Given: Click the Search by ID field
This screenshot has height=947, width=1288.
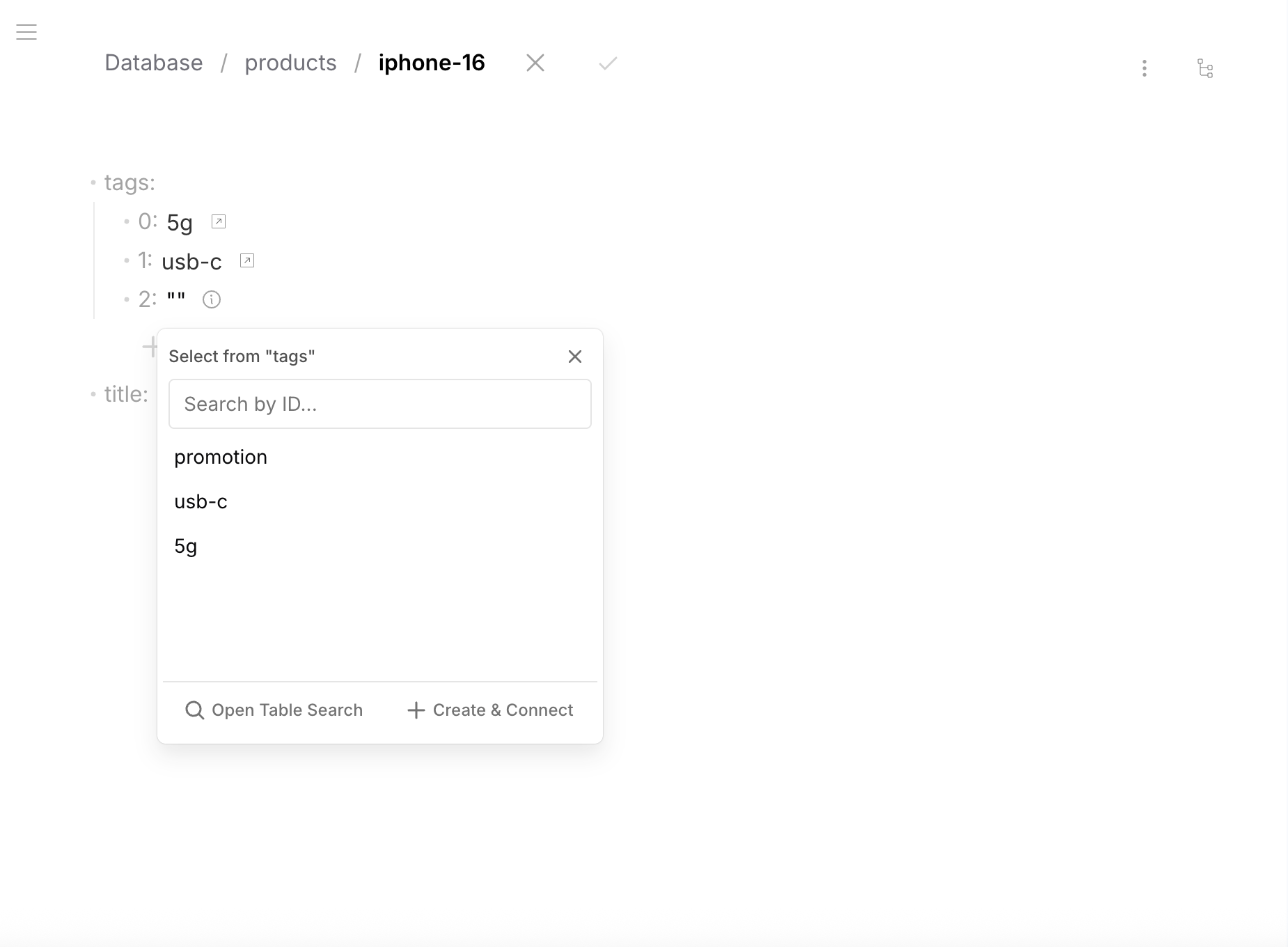Looking at the screenshot, I should coord(379,404).
